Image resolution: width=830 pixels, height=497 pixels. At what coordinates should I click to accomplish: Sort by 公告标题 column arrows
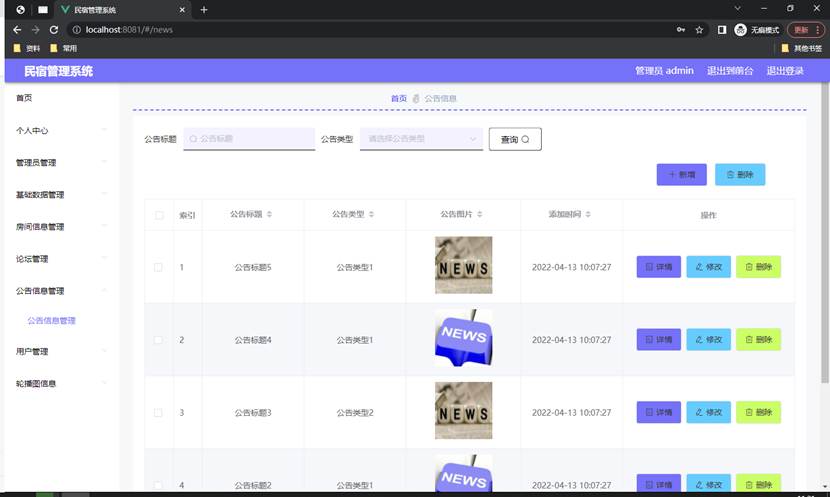[269, 214]
